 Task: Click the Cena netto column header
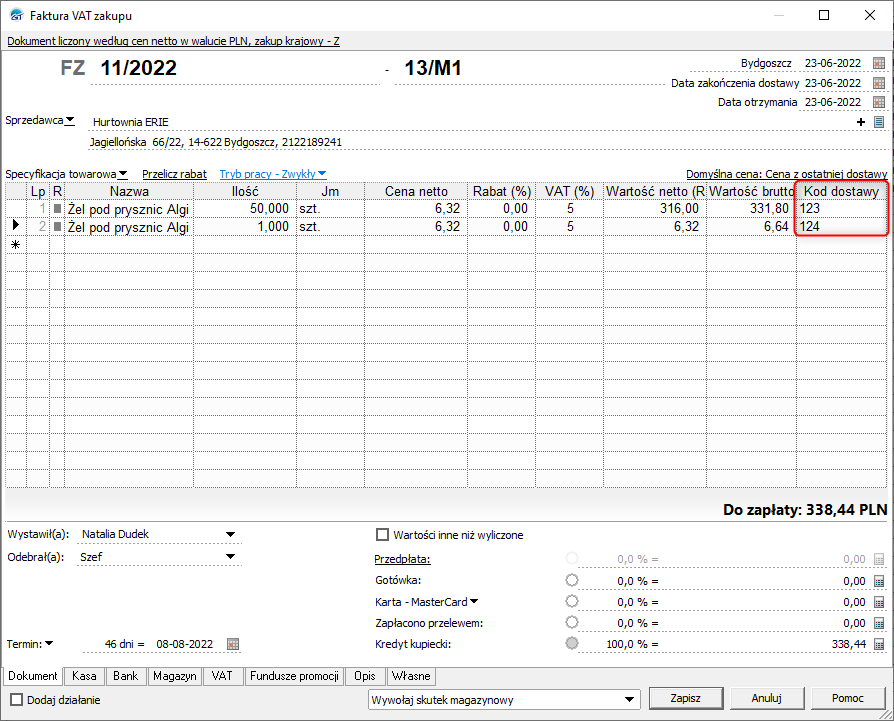pos(416,192)
